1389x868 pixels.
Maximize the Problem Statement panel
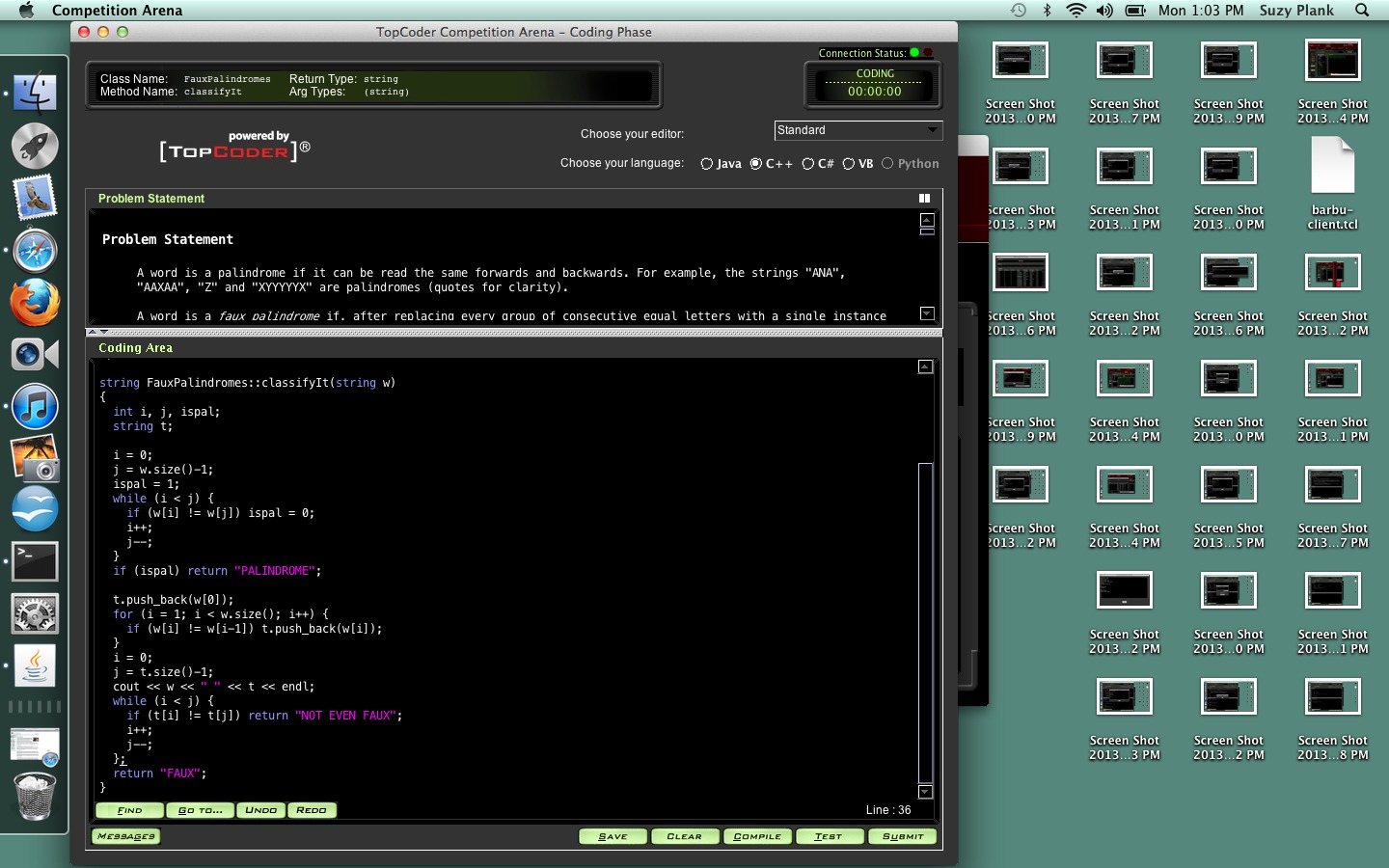924,199
